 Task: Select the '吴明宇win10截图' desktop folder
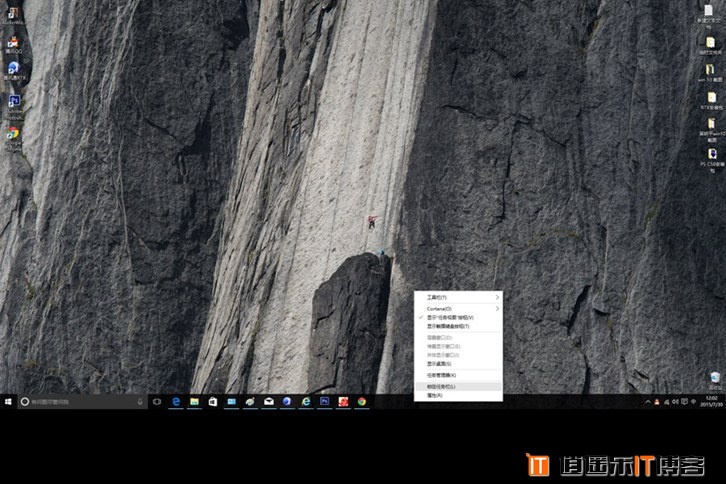tap(712, 130)
